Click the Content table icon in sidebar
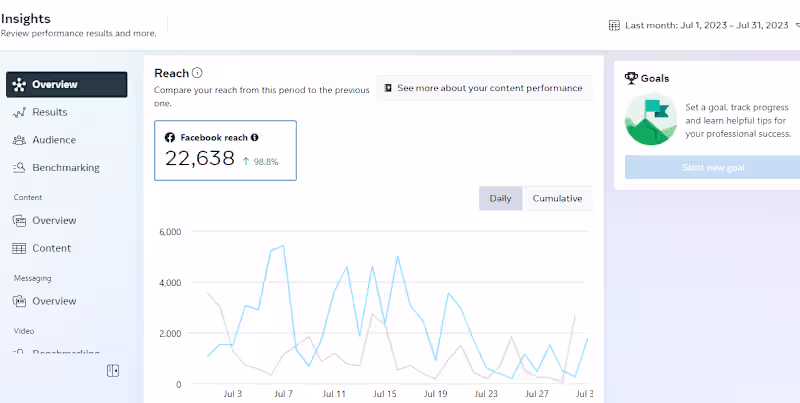This screenshot has width=800, height=403. click(19, 248)
